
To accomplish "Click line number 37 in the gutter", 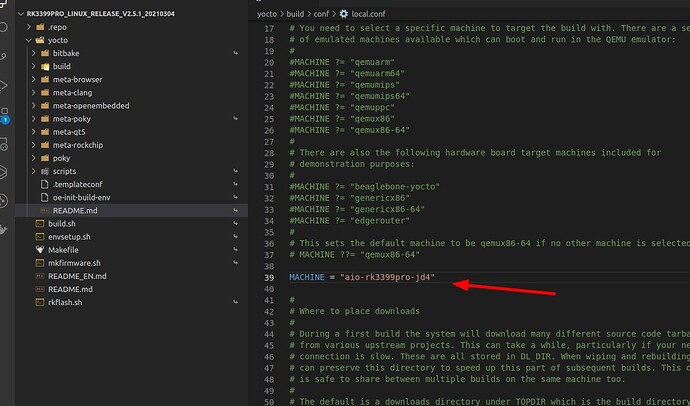I will [x=269, y=255].
